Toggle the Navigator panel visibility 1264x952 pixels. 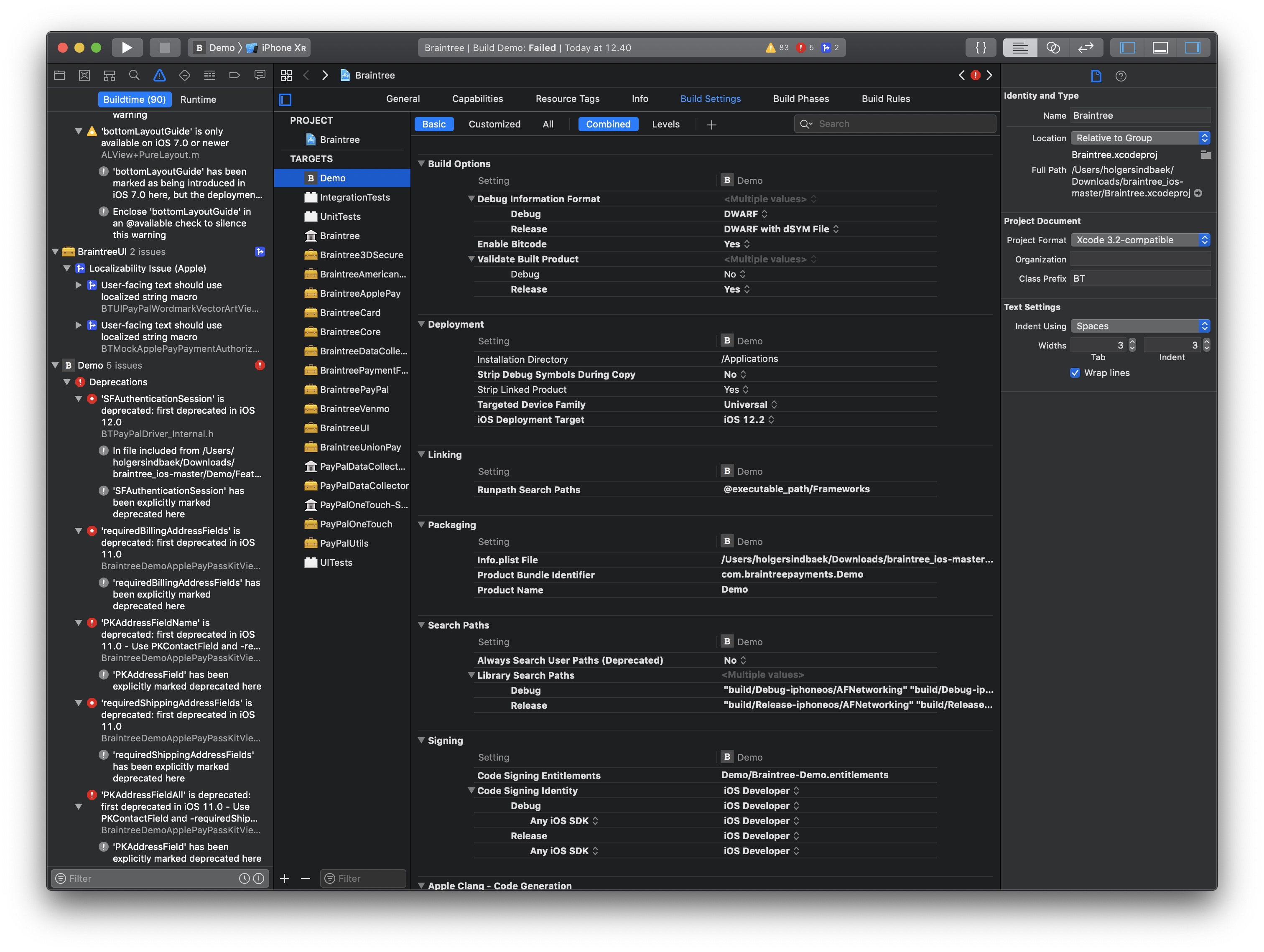(1127, 47)
